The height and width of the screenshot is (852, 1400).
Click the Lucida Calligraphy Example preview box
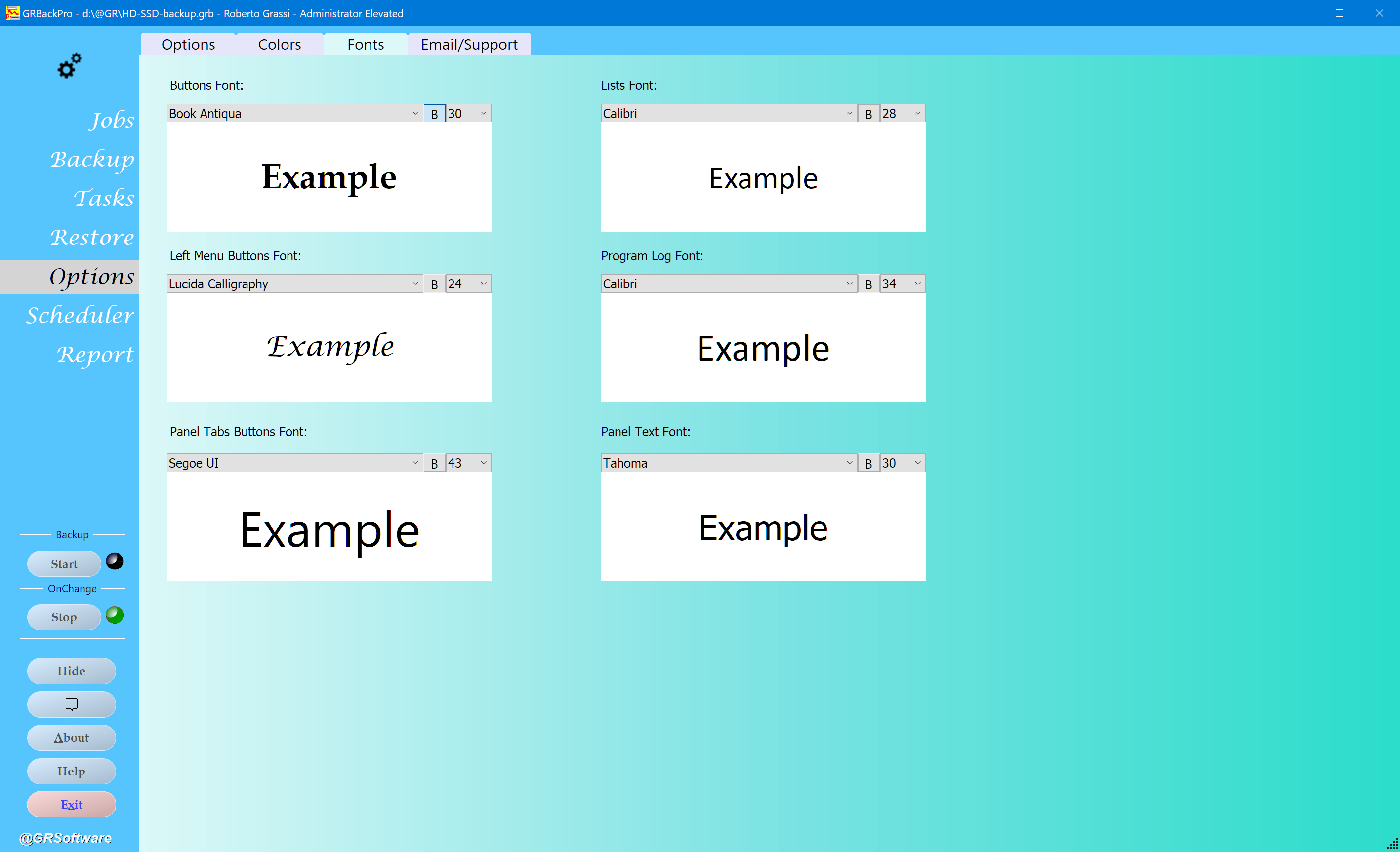tap(329, 347)
